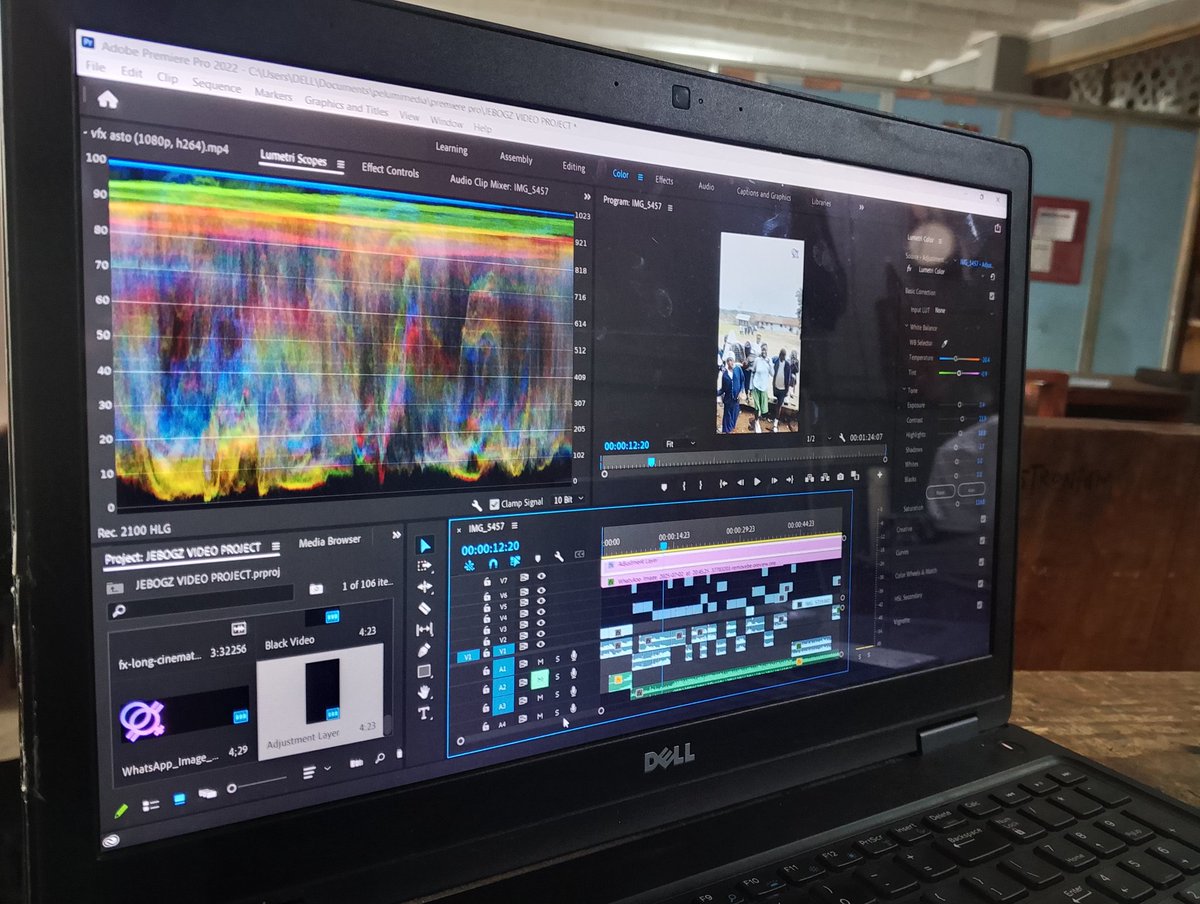Open the sort icons dropdown in Project panel
This screenshot has width=1200, height=904.
(x=317, y=770)
